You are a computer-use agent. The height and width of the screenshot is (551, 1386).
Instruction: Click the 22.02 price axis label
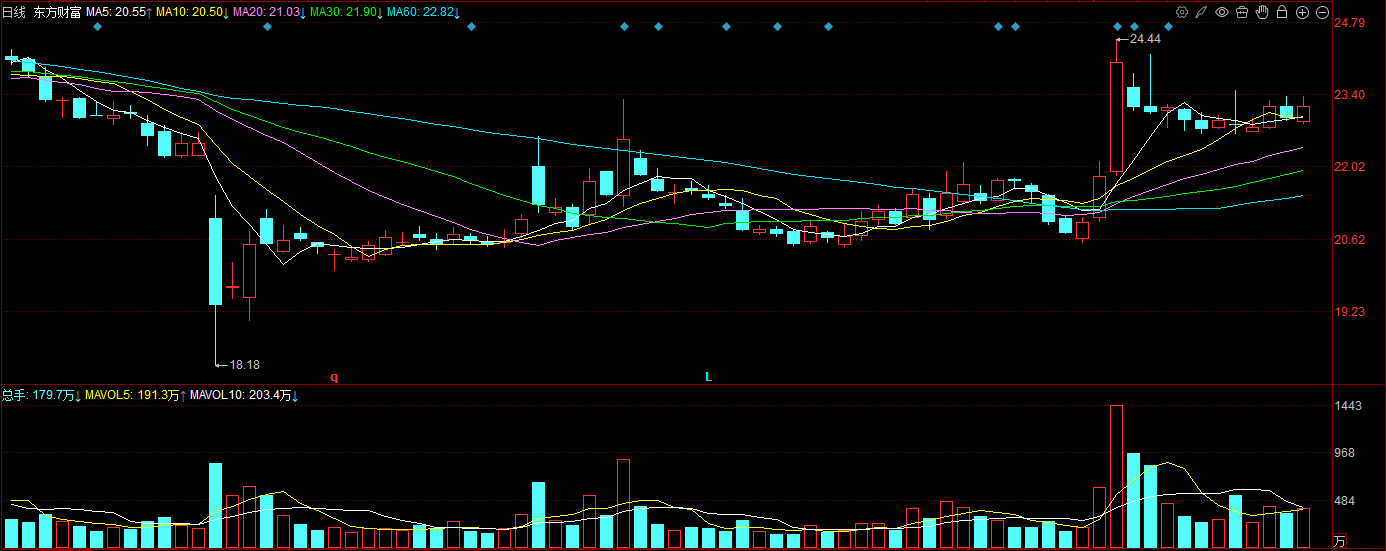point(1350,167)
